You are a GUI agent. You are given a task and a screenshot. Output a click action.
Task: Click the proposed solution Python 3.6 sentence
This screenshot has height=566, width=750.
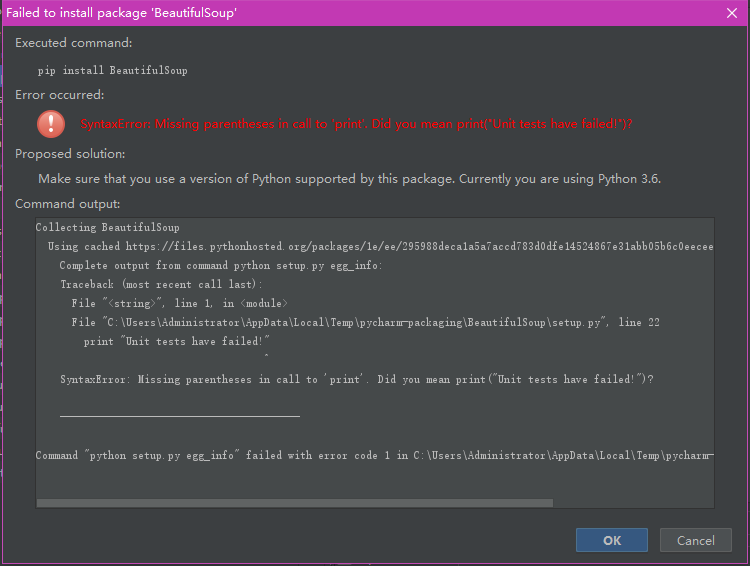click(x=349, y=179)
